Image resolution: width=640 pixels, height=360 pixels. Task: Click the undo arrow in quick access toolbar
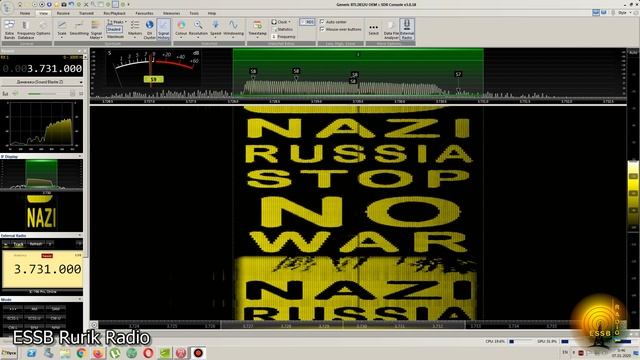[71, 4]
